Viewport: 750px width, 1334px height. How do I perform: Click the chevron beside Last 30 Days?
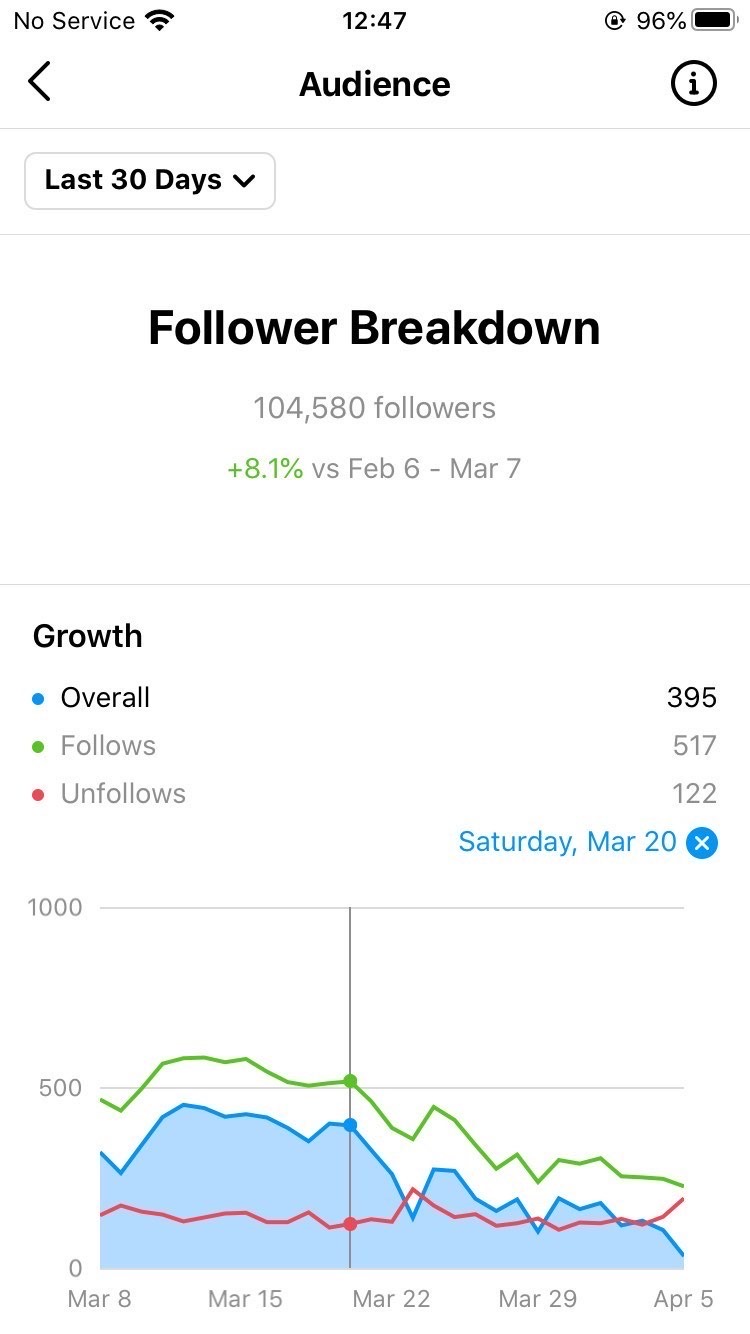[x=244, y=182]
